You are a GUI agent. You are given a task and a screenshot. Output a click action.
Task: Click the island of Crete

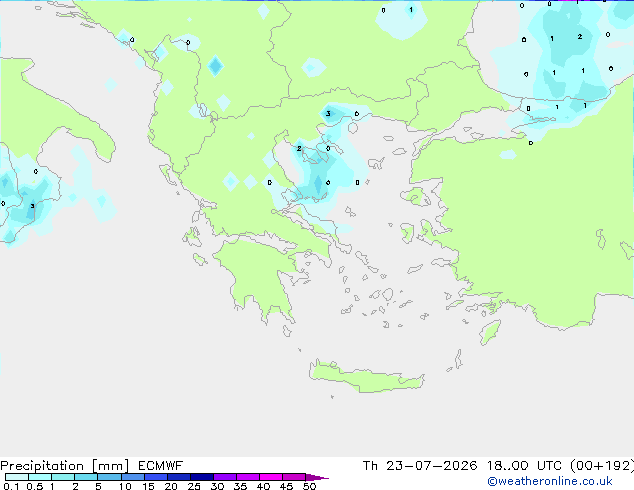(366, 376)
